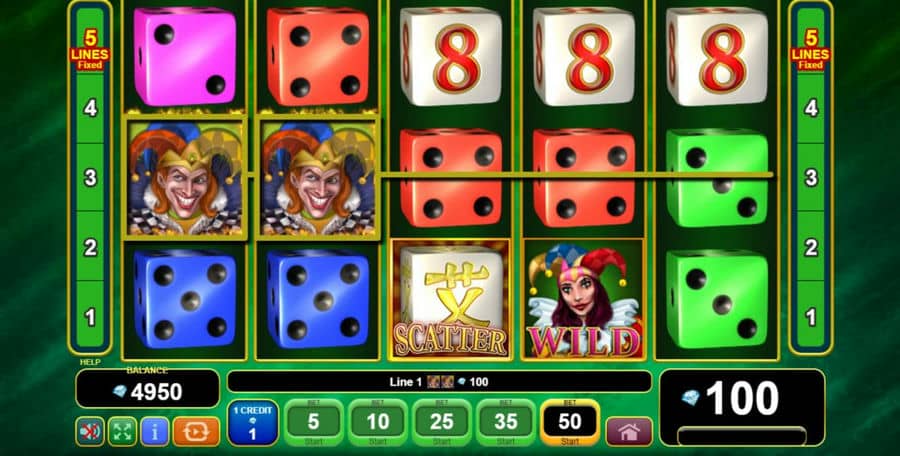Click the Scatter dice symbol

(451, 299)
